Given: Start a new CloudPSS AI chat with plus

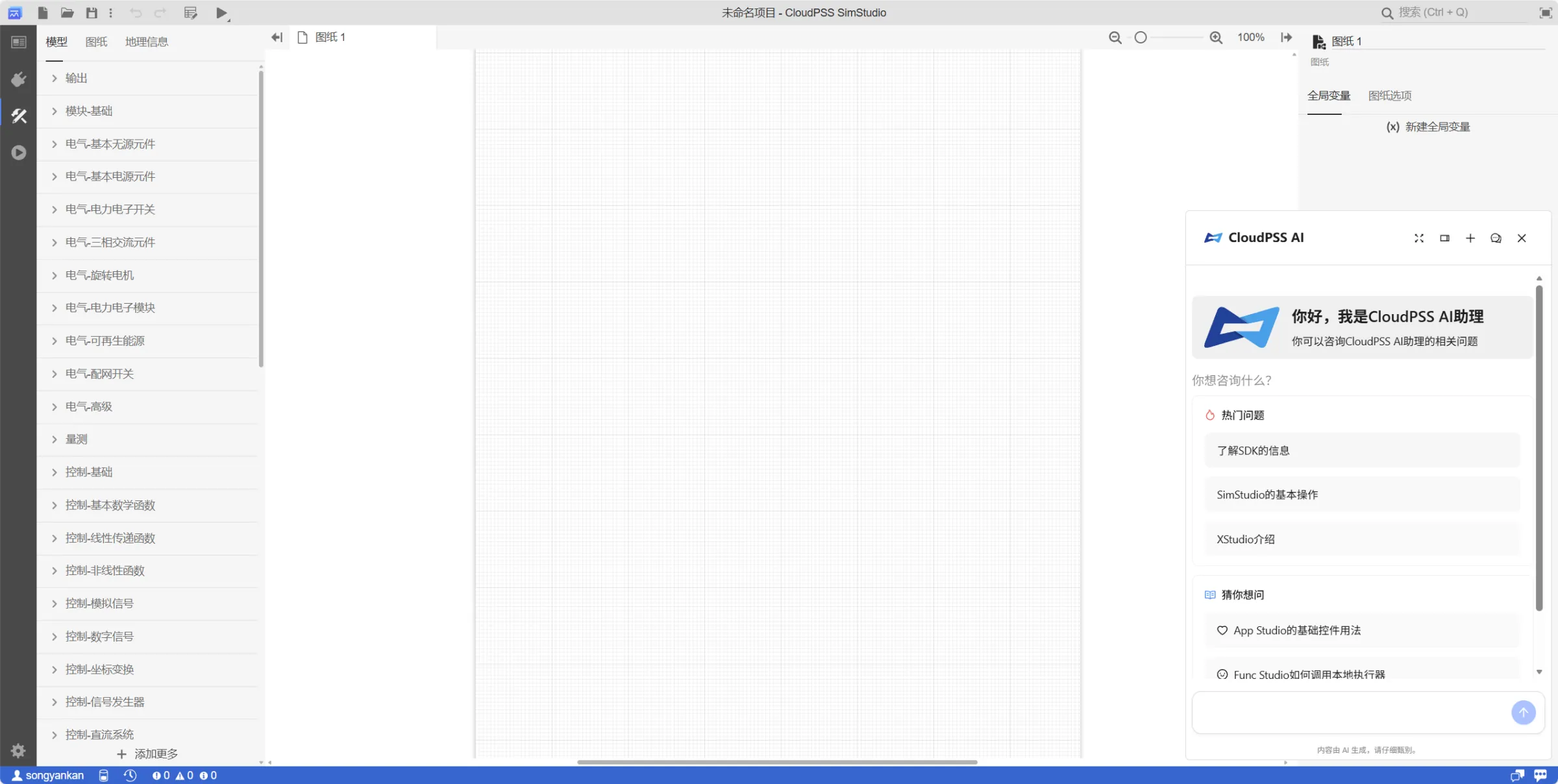Looking at the screenshot, I should pos(1470,238).
